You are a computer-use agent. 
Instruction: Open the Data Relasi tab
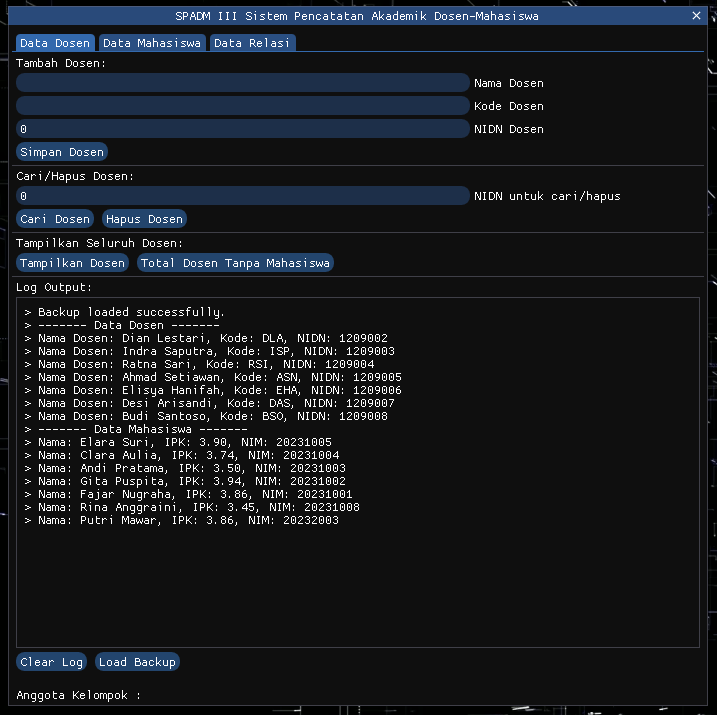point(252,43)
